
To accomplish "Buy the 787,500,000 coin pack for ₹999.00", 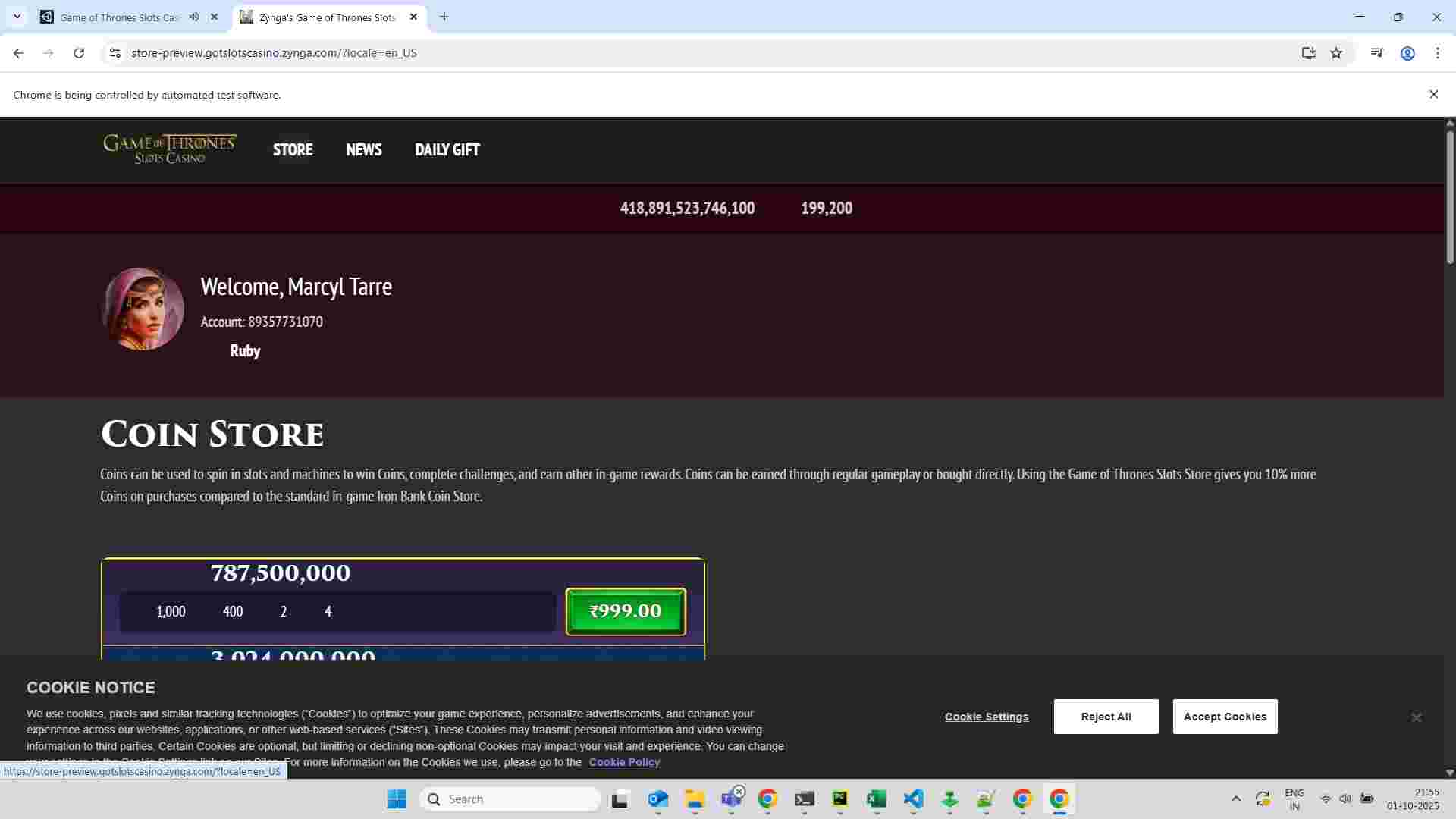I will pyautogui.click(x=626, y=611).
